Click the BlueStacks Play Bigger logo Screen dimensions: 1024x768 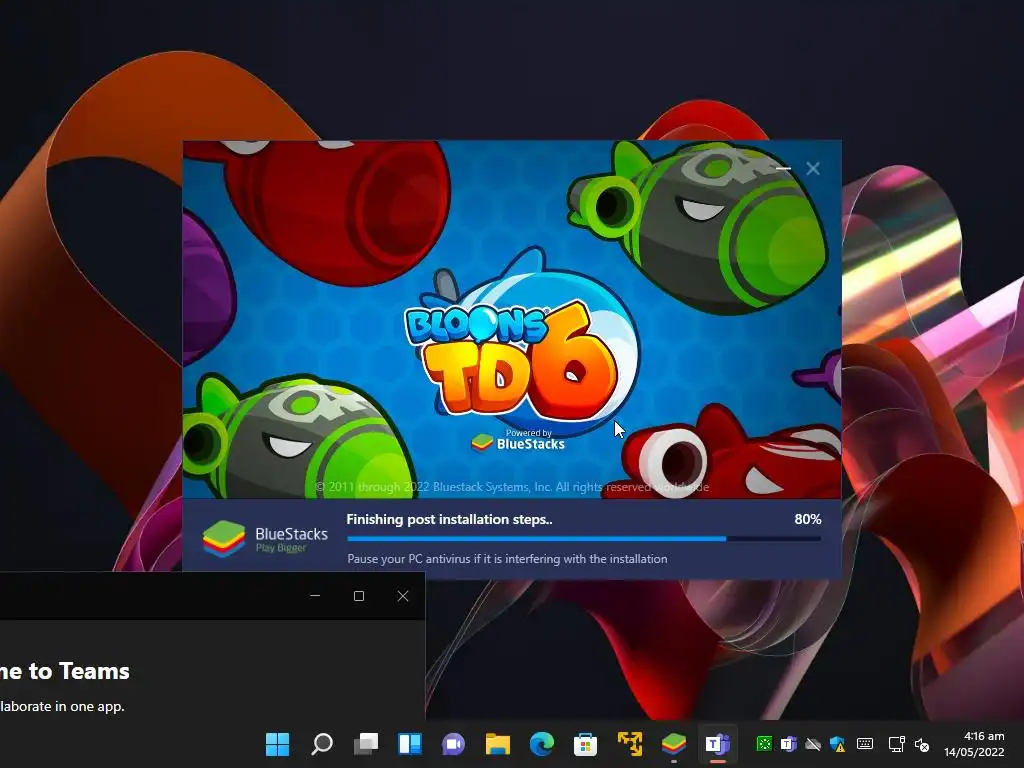pyautogui.click(x=265, y=539)
